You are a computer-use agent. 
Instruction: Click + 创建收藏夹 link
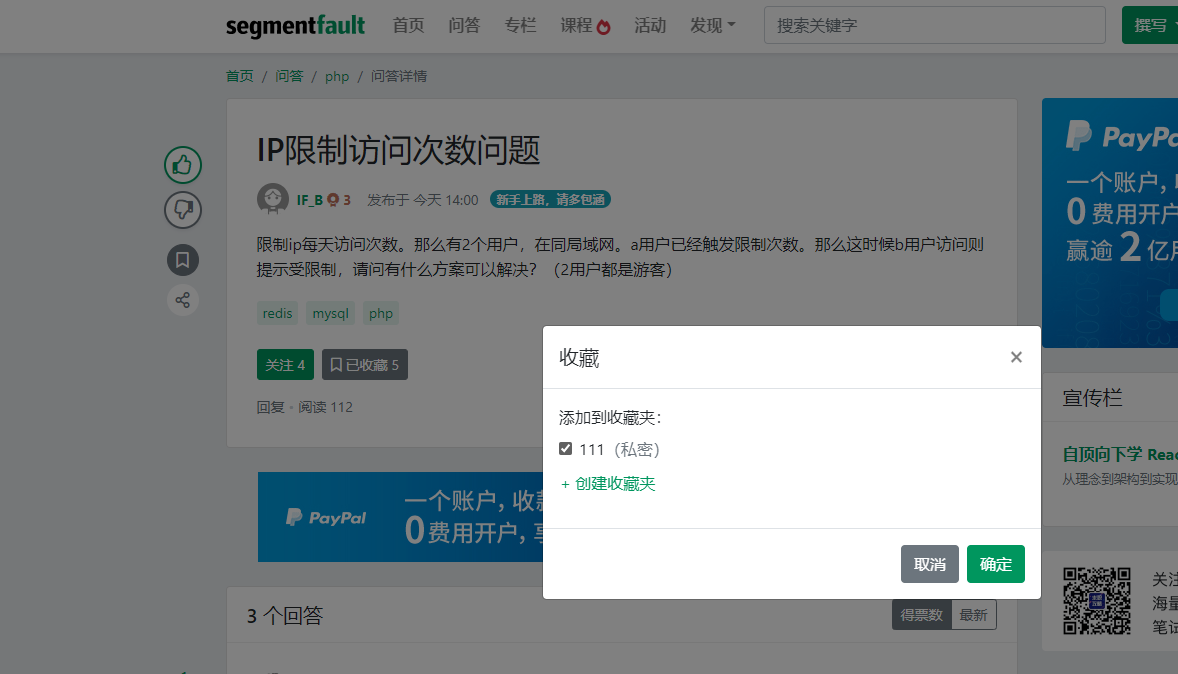608,484
